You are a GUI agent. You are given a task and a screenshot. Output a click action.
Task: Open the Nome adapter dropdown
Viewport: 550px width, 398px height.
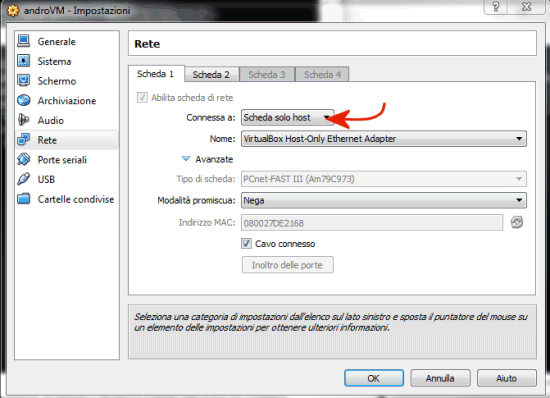[x=384, y=139]
